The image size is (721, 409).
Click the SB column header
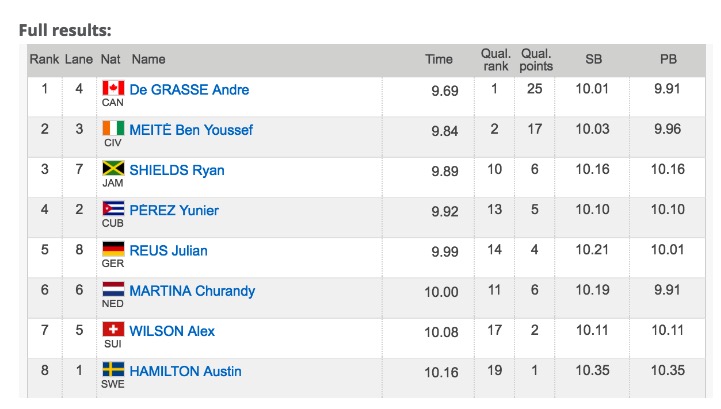(594, 59)
